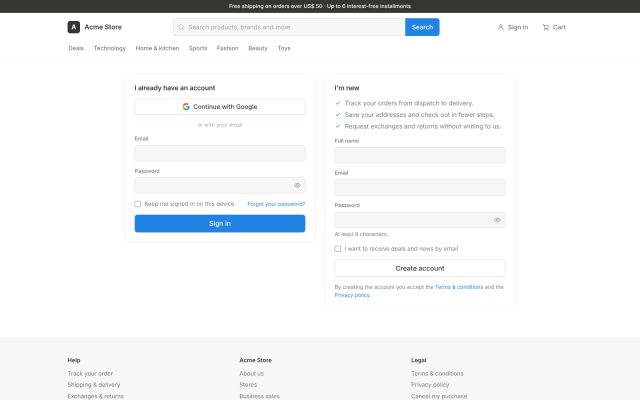Click the 'I'm new' heading
This screenshot has height=400, width=640.
[x=347, y=88]
